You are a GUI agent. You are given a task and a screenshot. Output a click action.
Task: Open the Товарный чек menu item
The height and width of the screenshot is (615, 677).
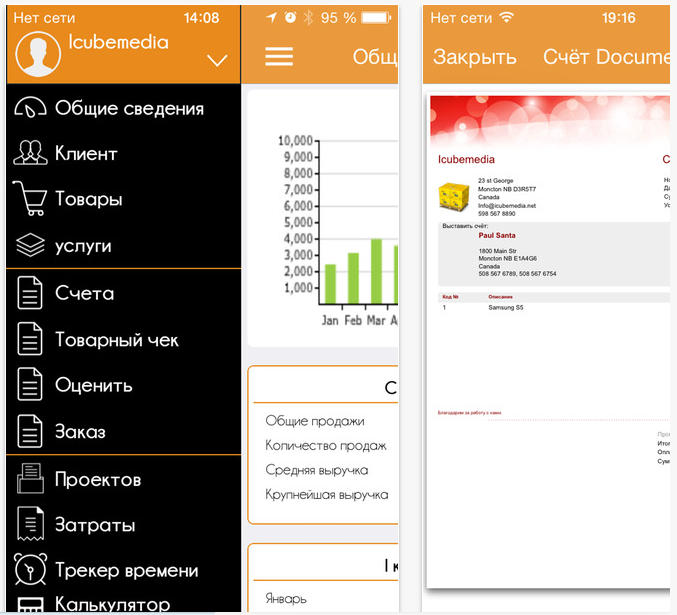(x=116, y=340)
